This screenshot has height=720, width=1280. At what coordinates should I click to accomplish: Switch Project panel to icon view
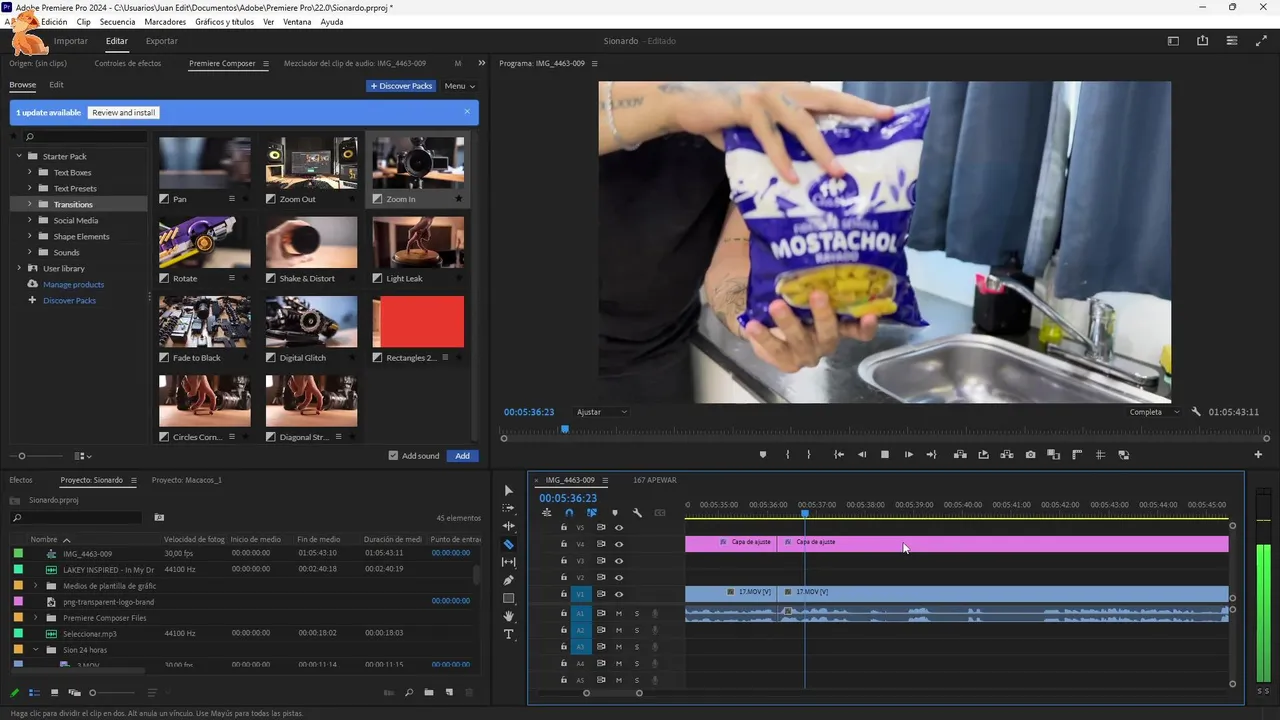coord(54,692)
